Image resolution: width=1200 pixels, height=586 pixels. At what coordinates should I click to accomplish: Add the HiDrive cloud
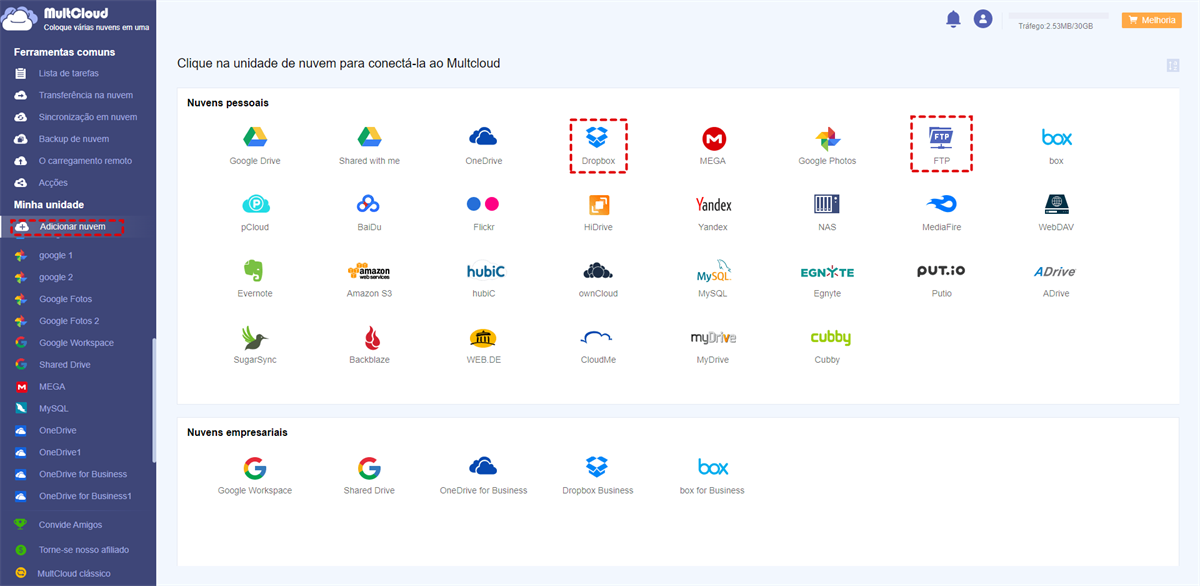point(598,212)
